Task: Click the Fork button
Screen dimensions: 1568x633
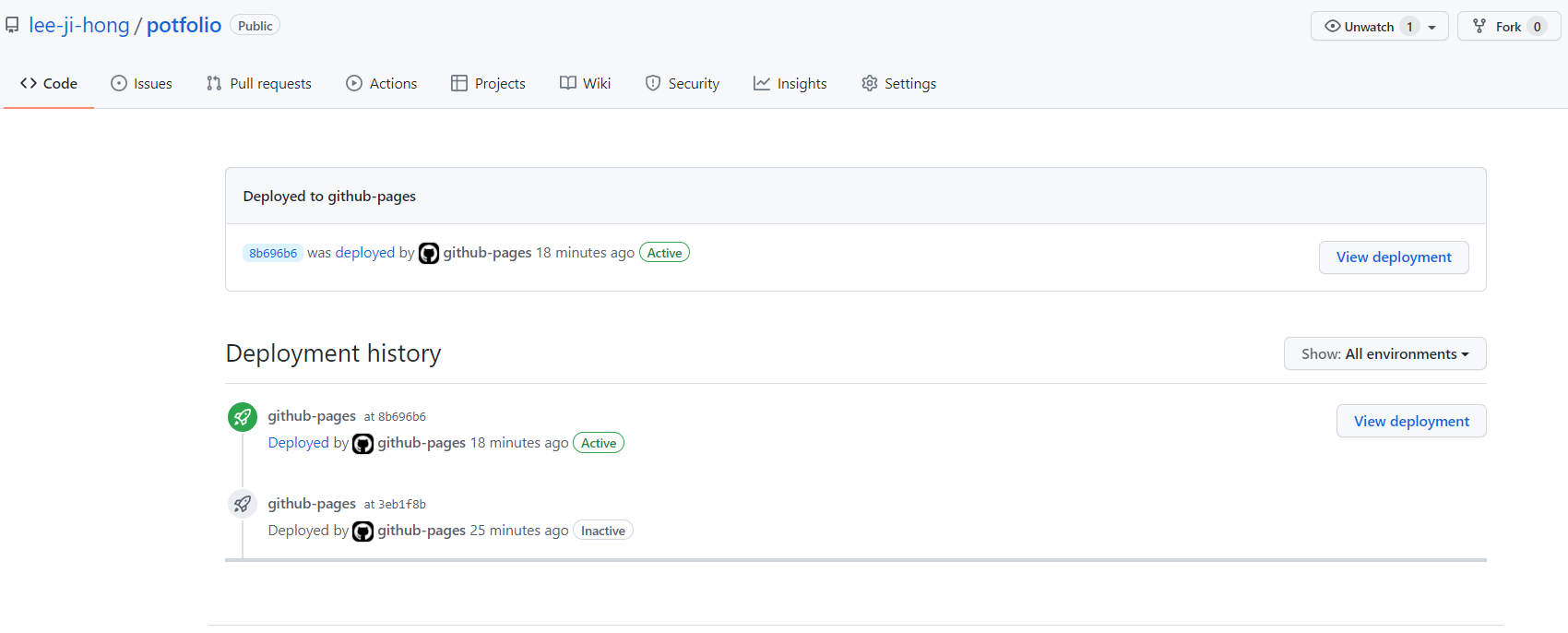Action: tap(1509, 27)
